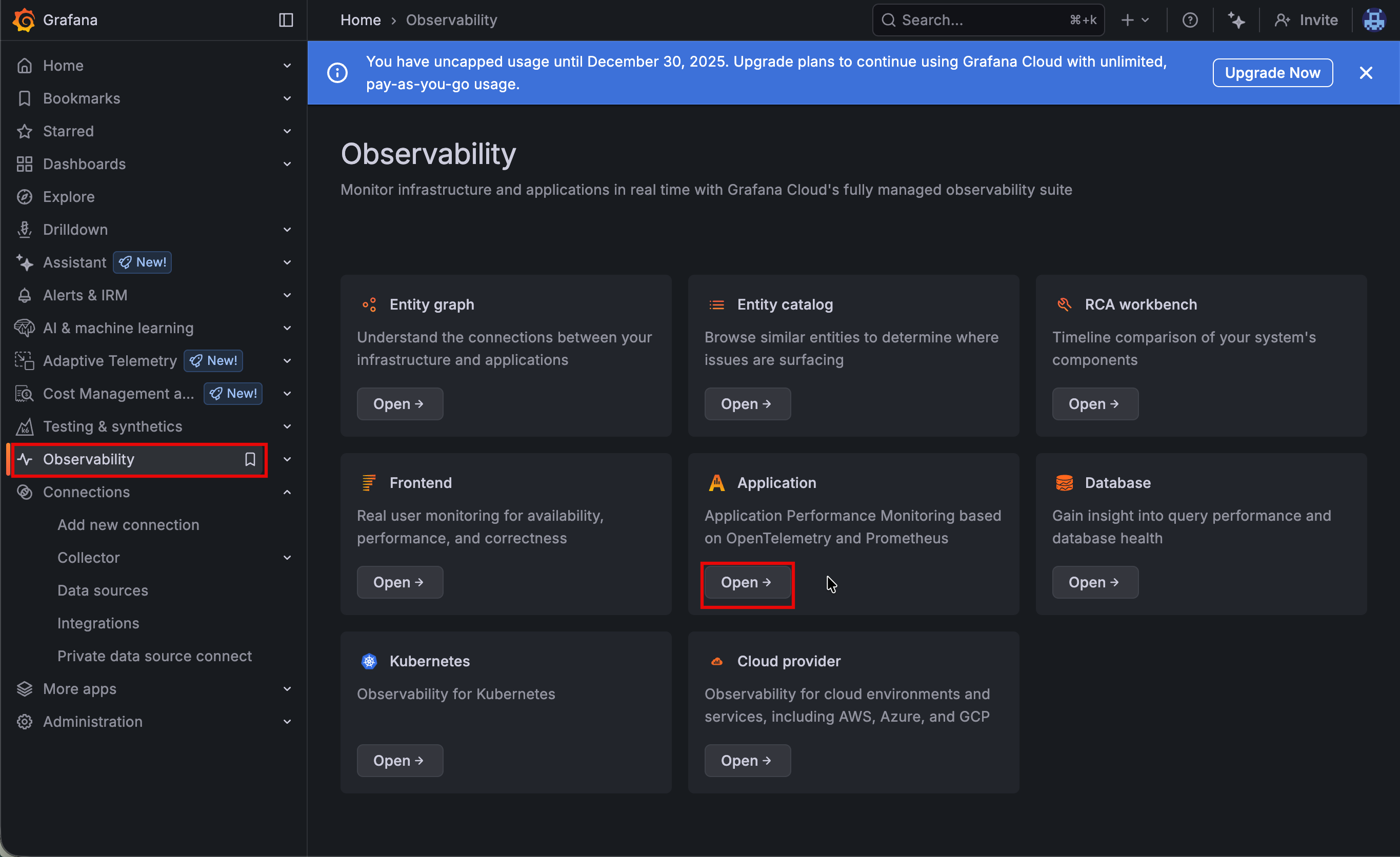The width and height of the screenshot is (1400, 857).
Task: Click the Database card icon
Action: click(x=1064, y=483)
